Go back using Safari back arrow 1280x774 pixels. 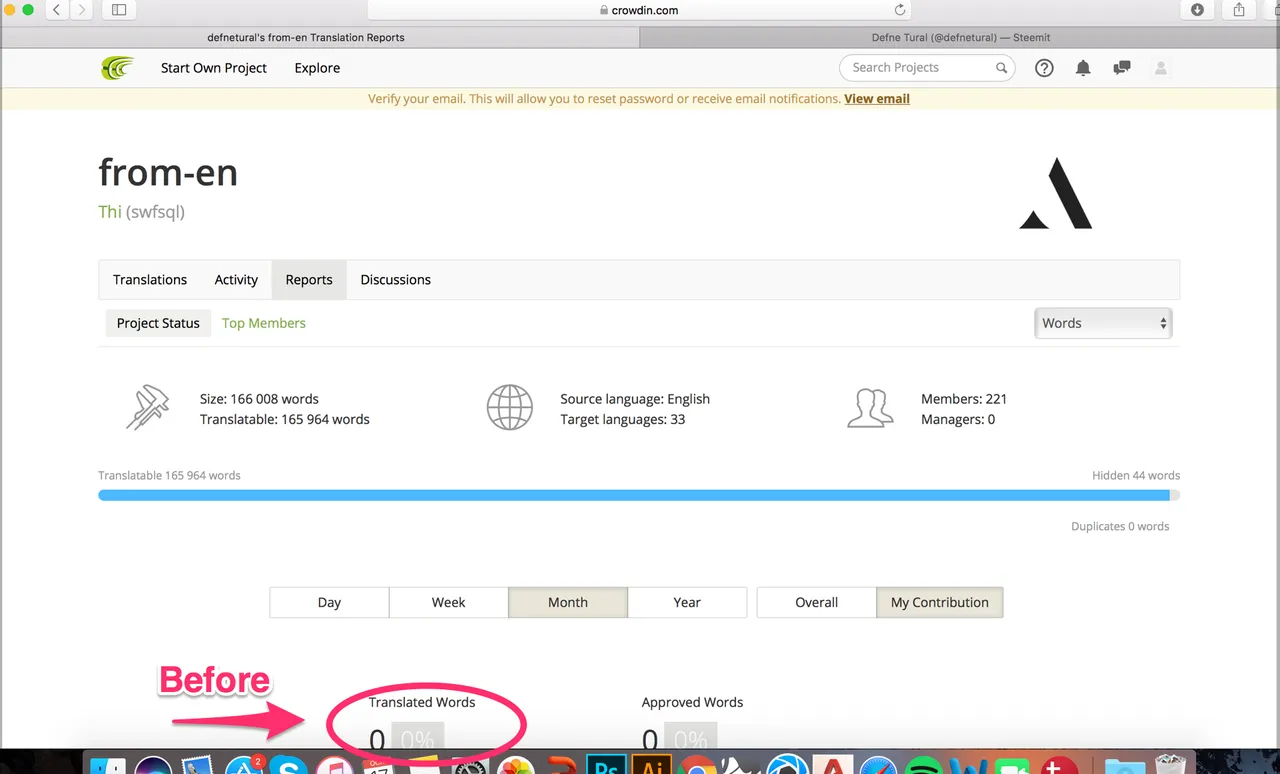pyautogui.click(x=56, y=10)
